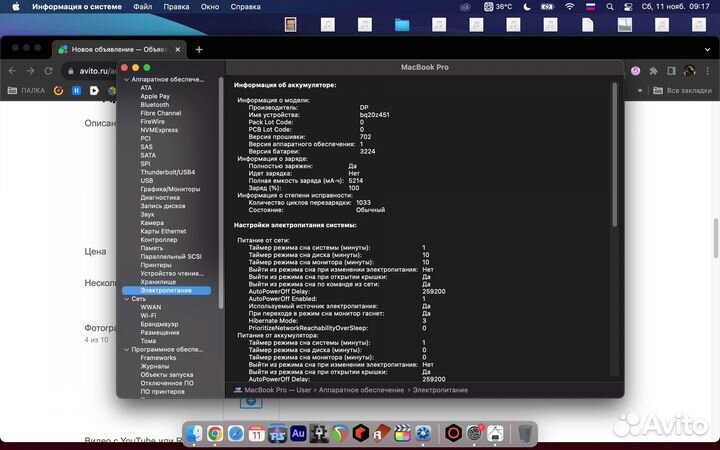The height and width of the screenshot is (450, 720).
Task: Open the Calendar app in the dock
Action: click(x=256, y=433)
